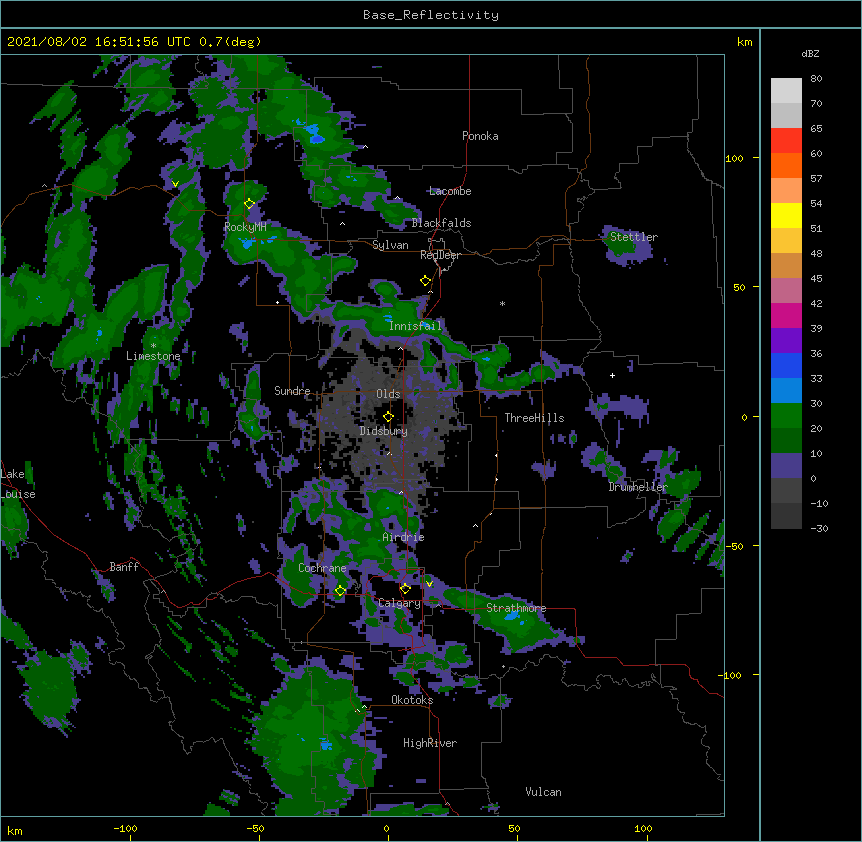Pick the light blue 30-33 dBZ legend color
Image resolution: width=862 pixels, height=842 pixels.
click(x=786, y=390)
